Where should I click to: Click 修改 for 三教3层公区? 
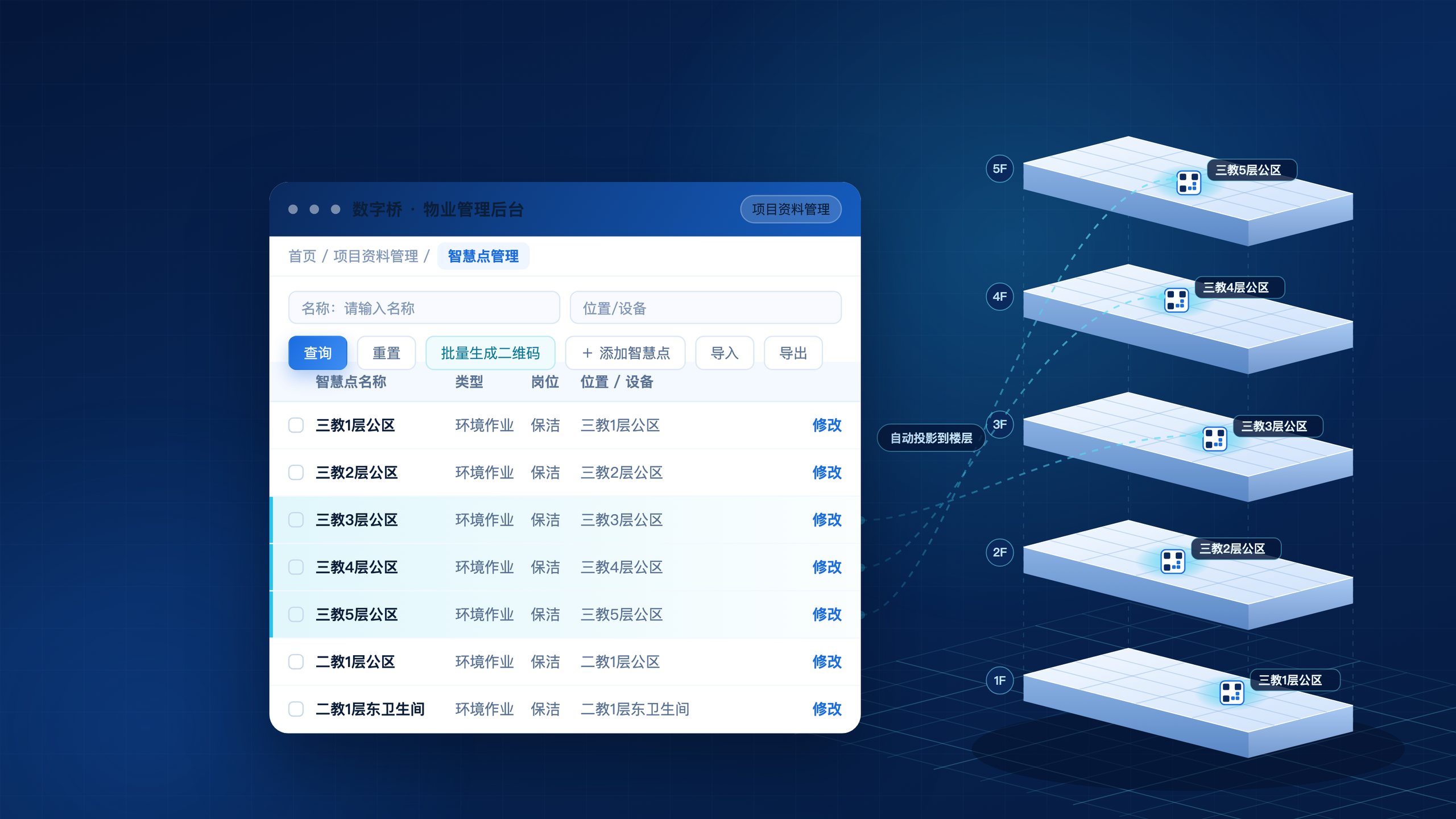point(826,519)
